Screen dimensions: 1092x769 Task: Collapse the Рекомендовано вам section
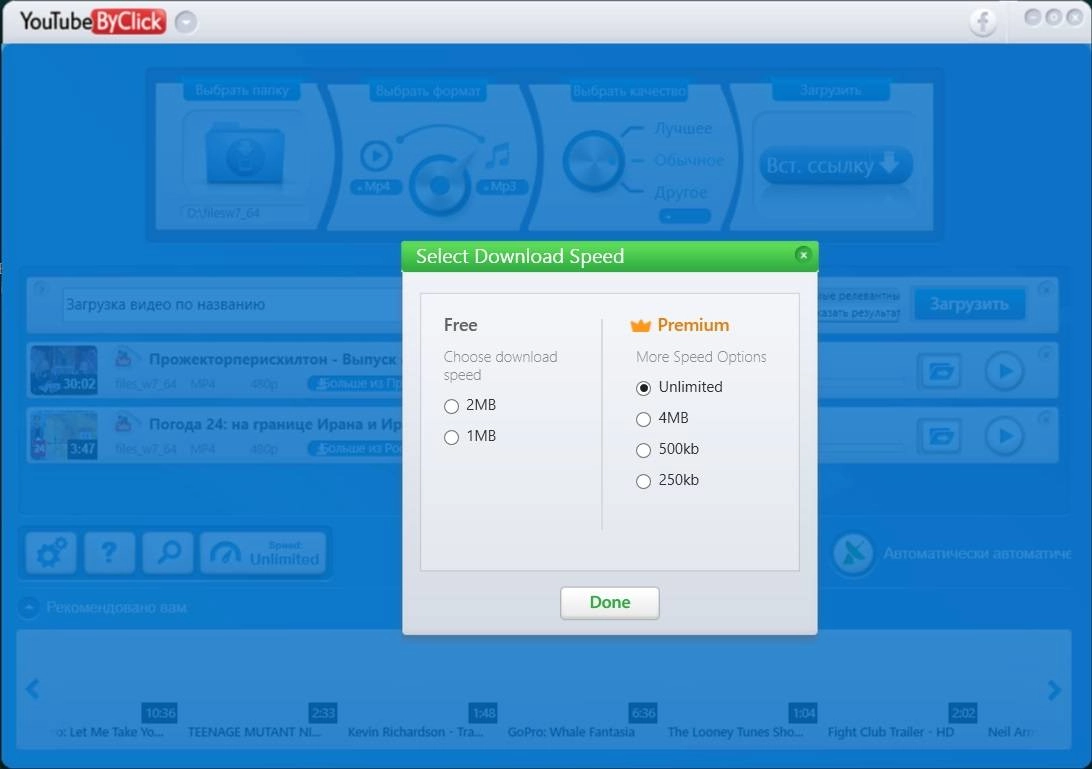29,607
